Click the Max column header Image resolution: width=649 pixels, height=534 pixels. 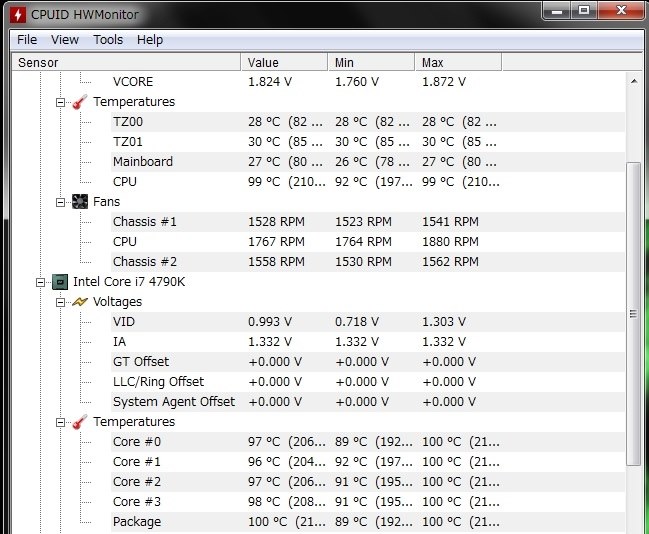[x=458, y=63]
